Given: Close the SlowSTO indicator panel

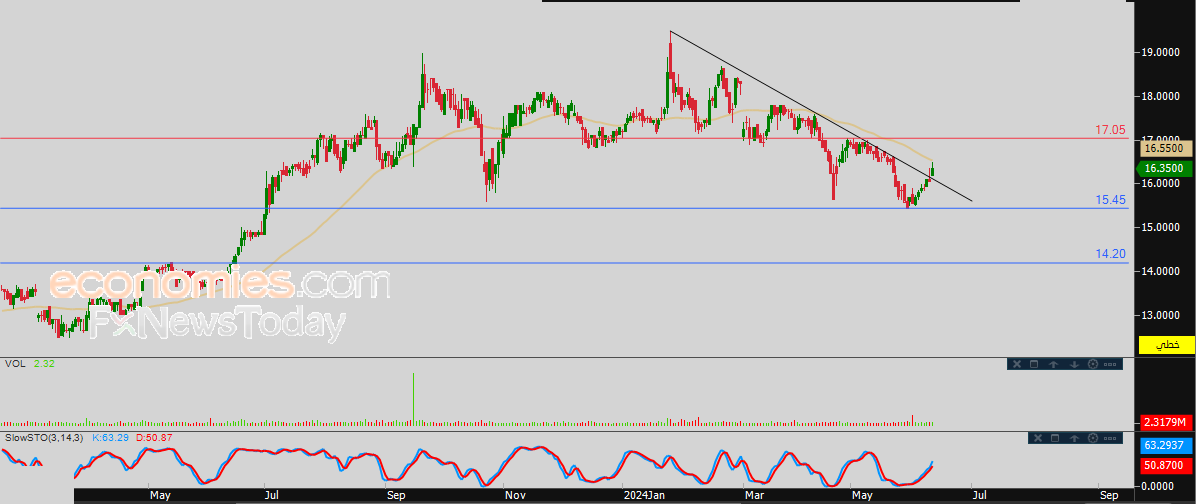Looking at the screenshot, I should pyautogui.click(x=1036, y=438).
